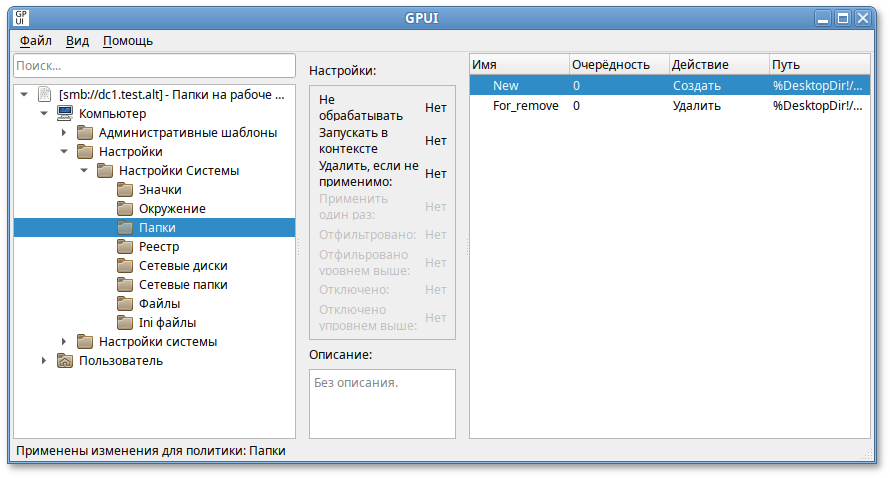The height and width of the screenshot is (478, 890).
Task: Minimize the GPUI window
Action: pos(823,18)
